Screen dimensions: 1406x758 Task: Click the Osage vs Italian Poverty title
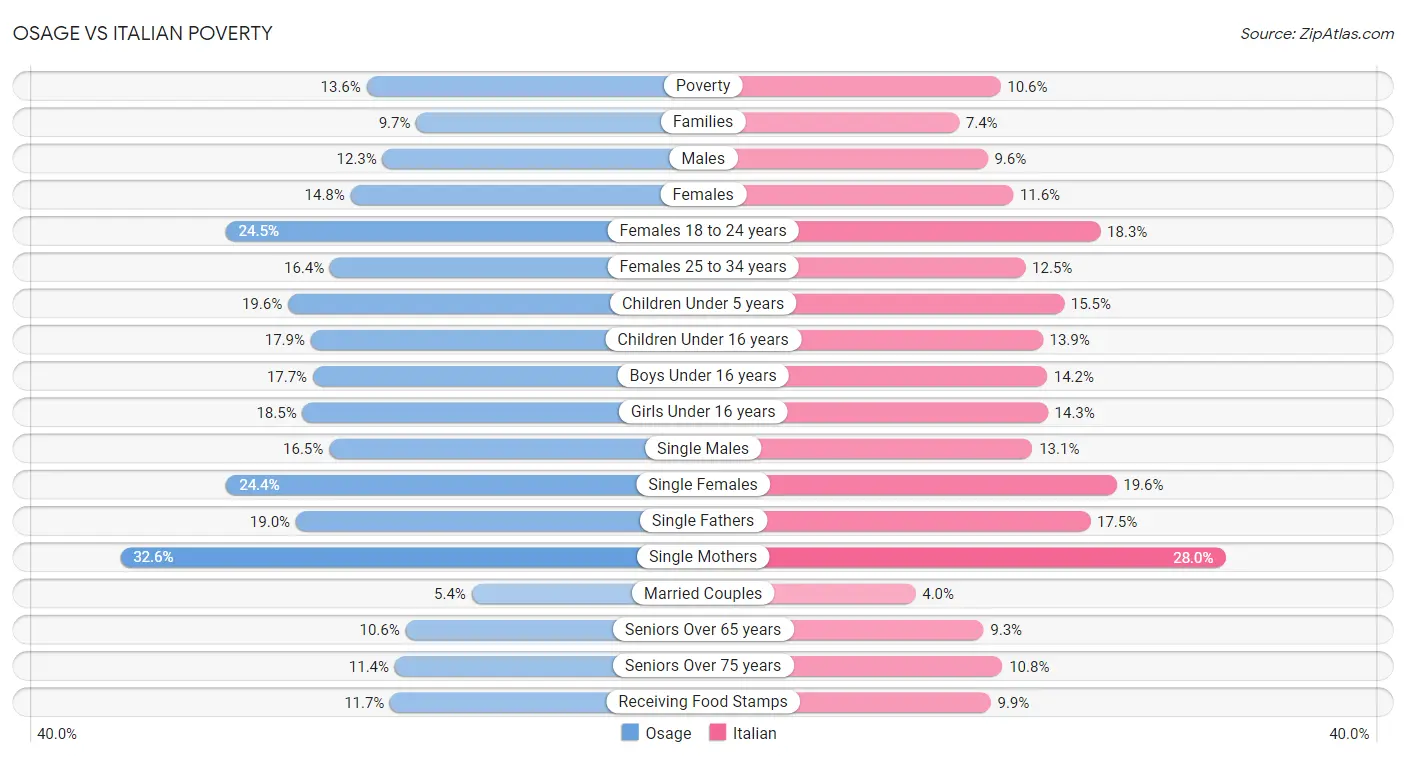point(142,33)
